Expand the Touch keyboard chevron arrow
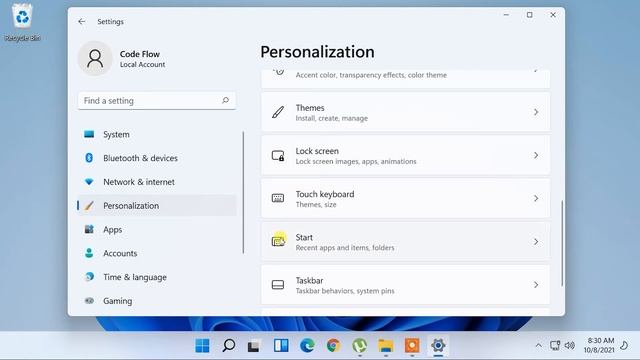The width and height of the screenshot is (640, 360). point(536,198)
